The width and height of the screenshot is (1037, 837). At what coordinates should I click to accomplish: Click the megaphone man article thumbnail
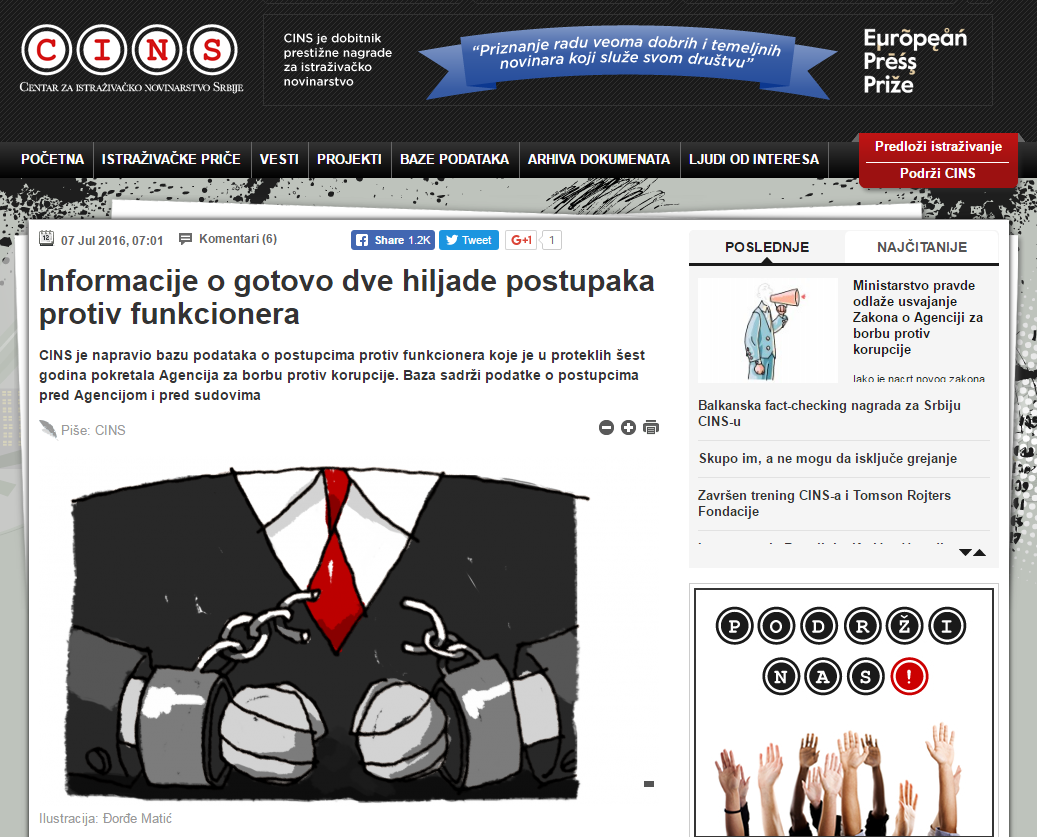tap(767, 330)
